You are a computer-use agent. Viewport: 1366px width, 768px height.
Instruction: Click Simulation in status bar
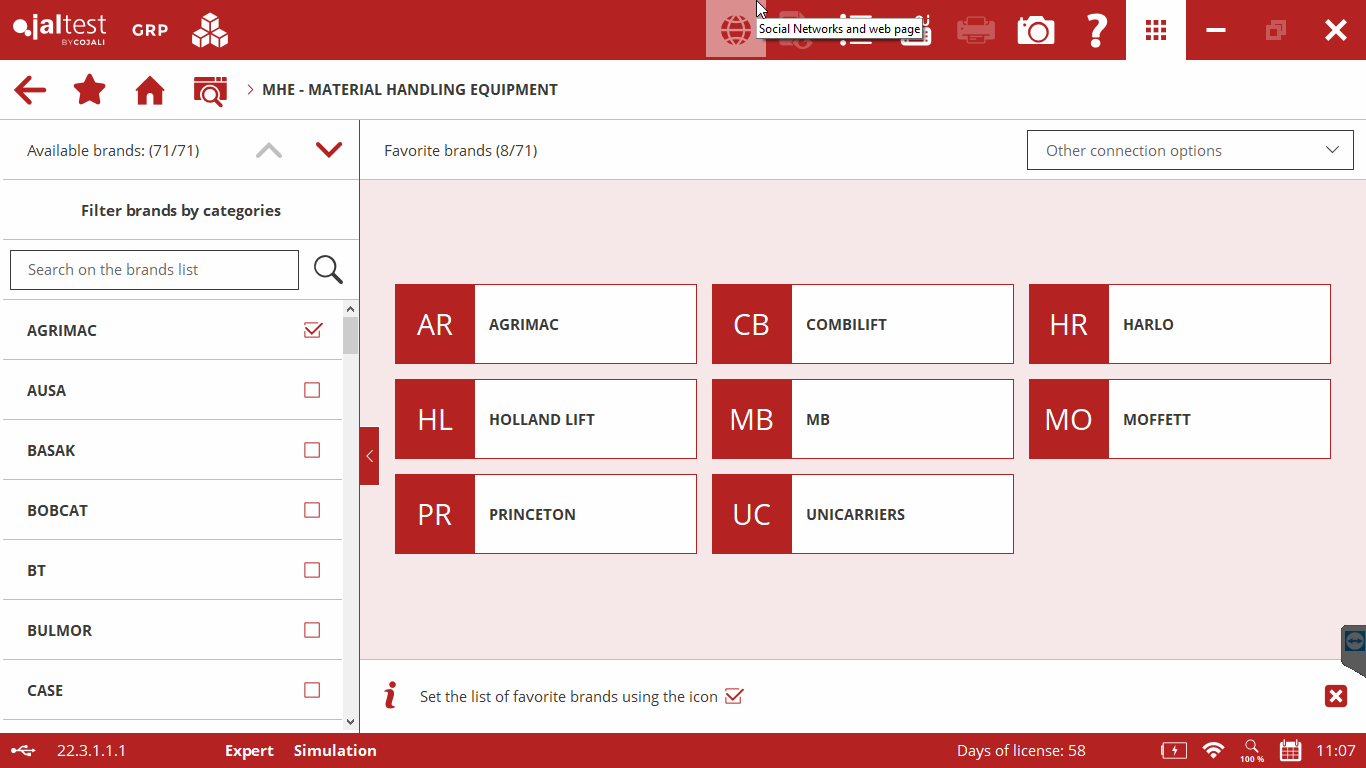[335, 750]
